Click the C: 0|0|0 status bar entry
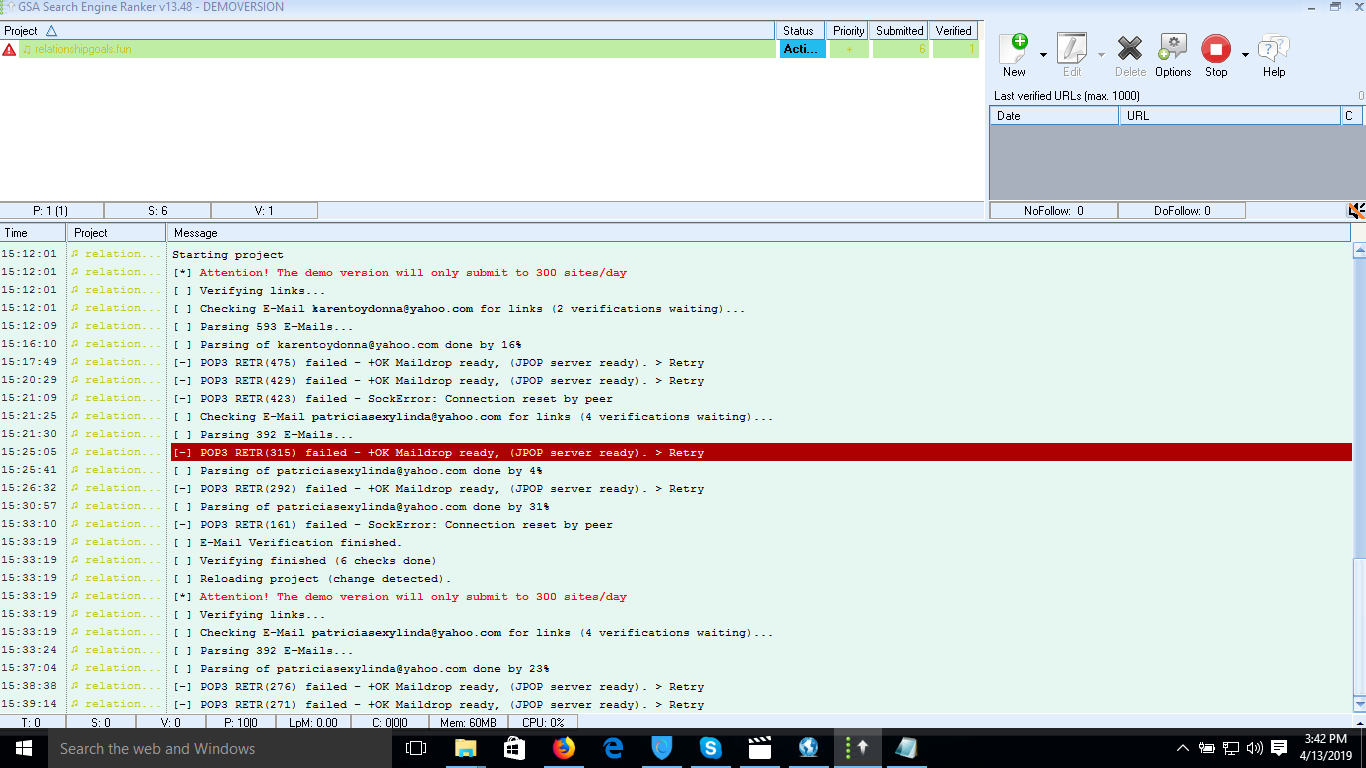The image size is (1366, 768). coord(390,722)
